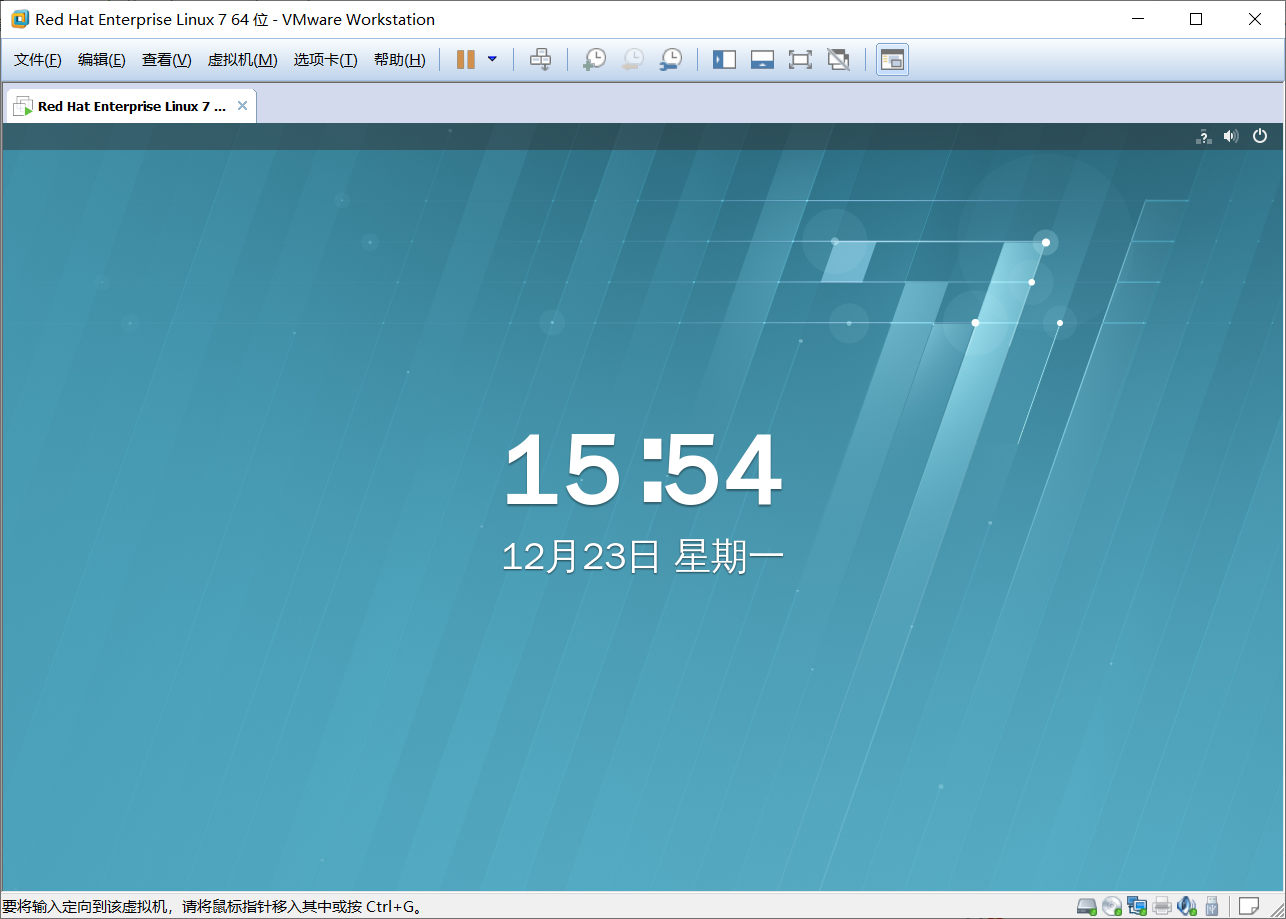
Task: Toggle the library panel visibility
Action: (723, 59)
